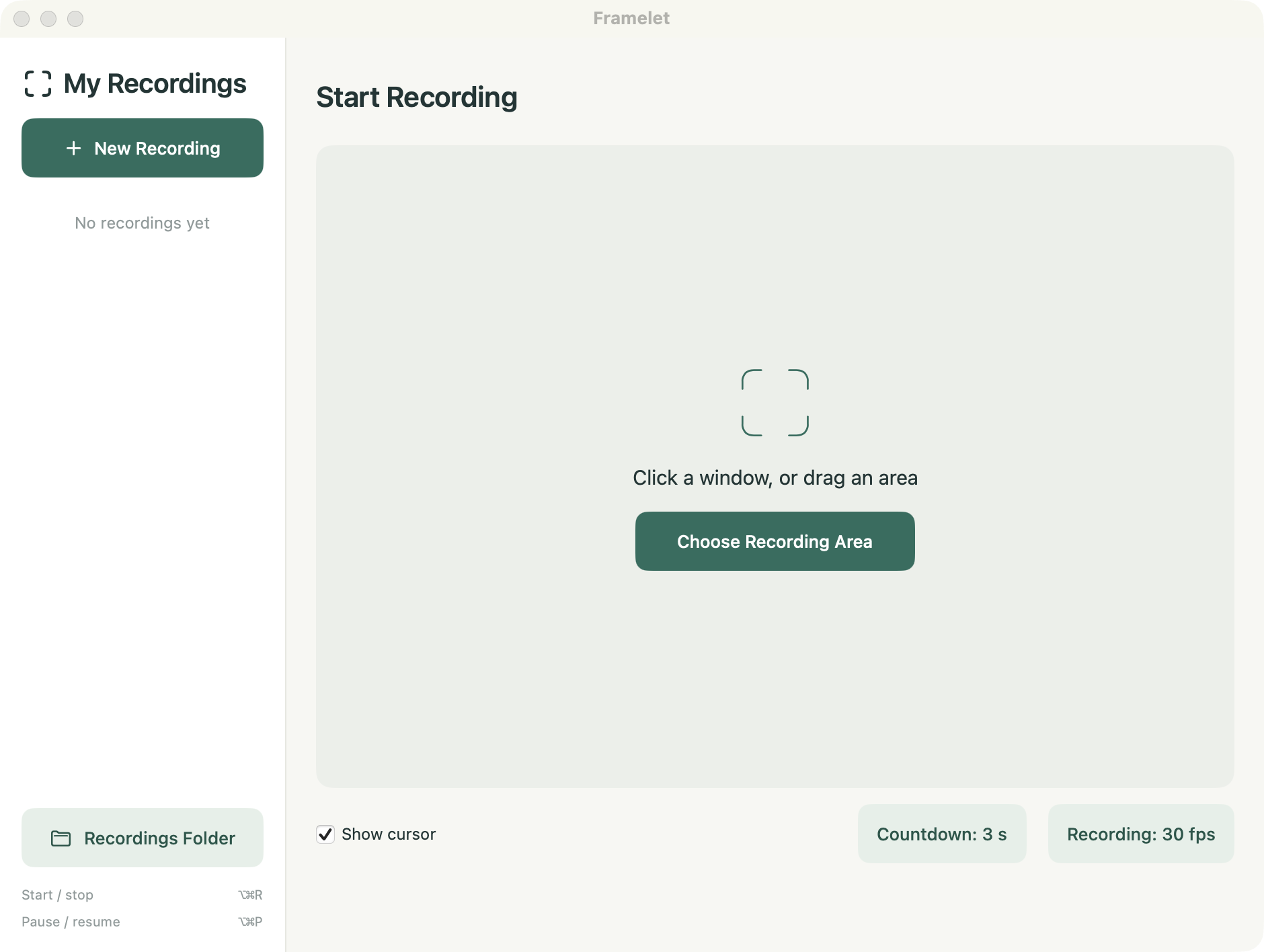Click the ⌥⌘P shortcut hint
The width and height of the screenshot is (1264, 952).
click(x=250, y=922)
